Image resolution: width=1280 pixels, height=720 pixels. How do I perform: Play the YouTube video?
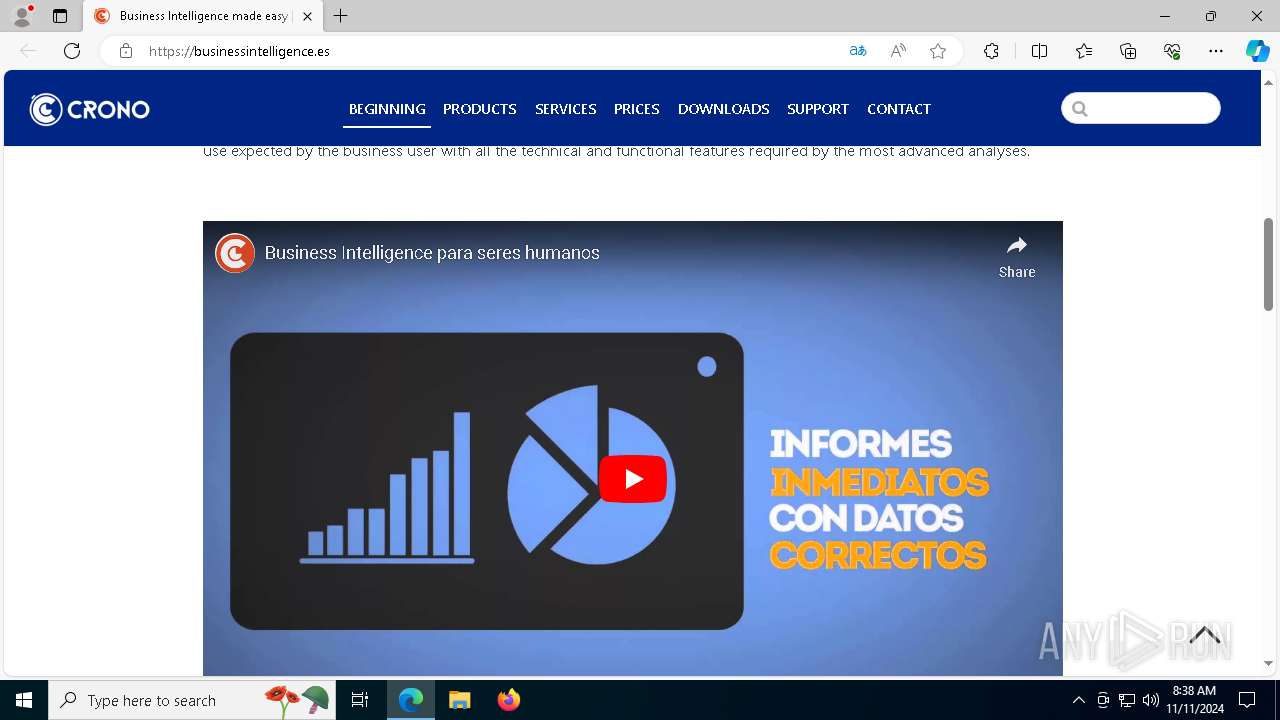[x=633, y=479]
